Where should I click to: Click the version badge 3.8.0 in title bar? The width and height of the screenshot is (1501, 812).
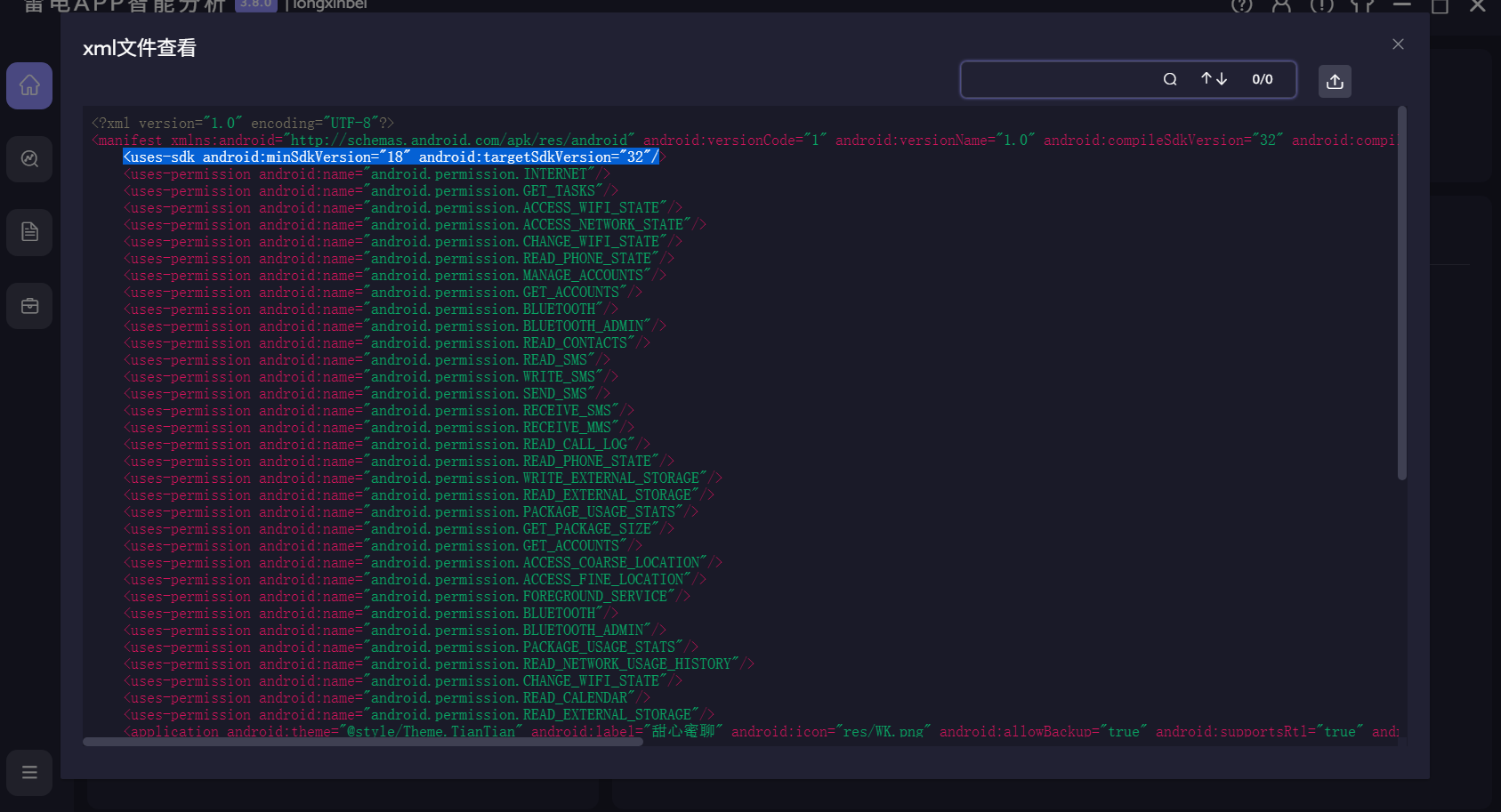coord(256,4)
